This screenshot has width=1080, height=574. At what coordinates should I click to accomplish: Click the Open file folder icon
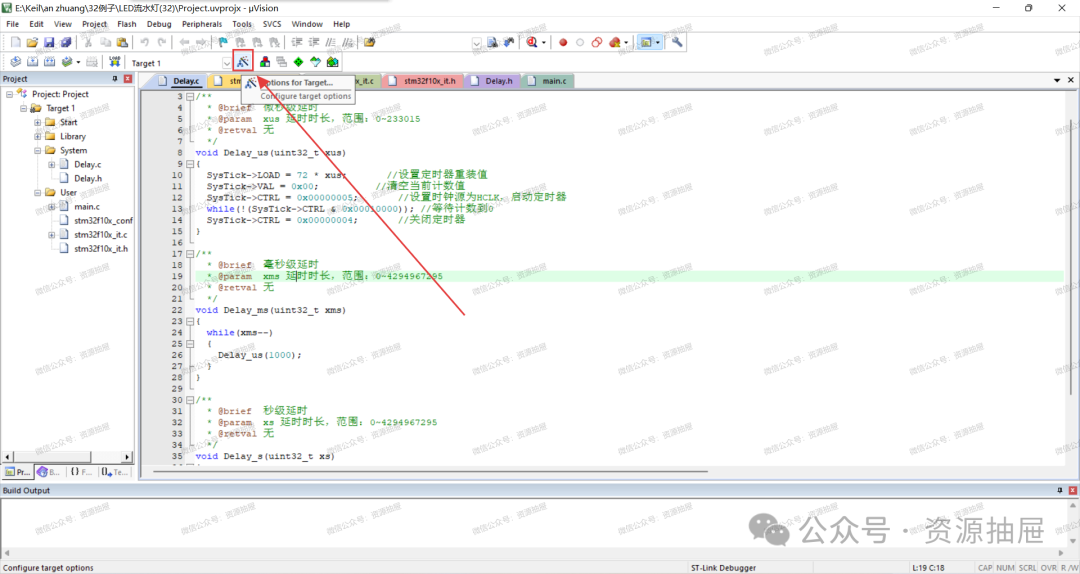[32, 43]
